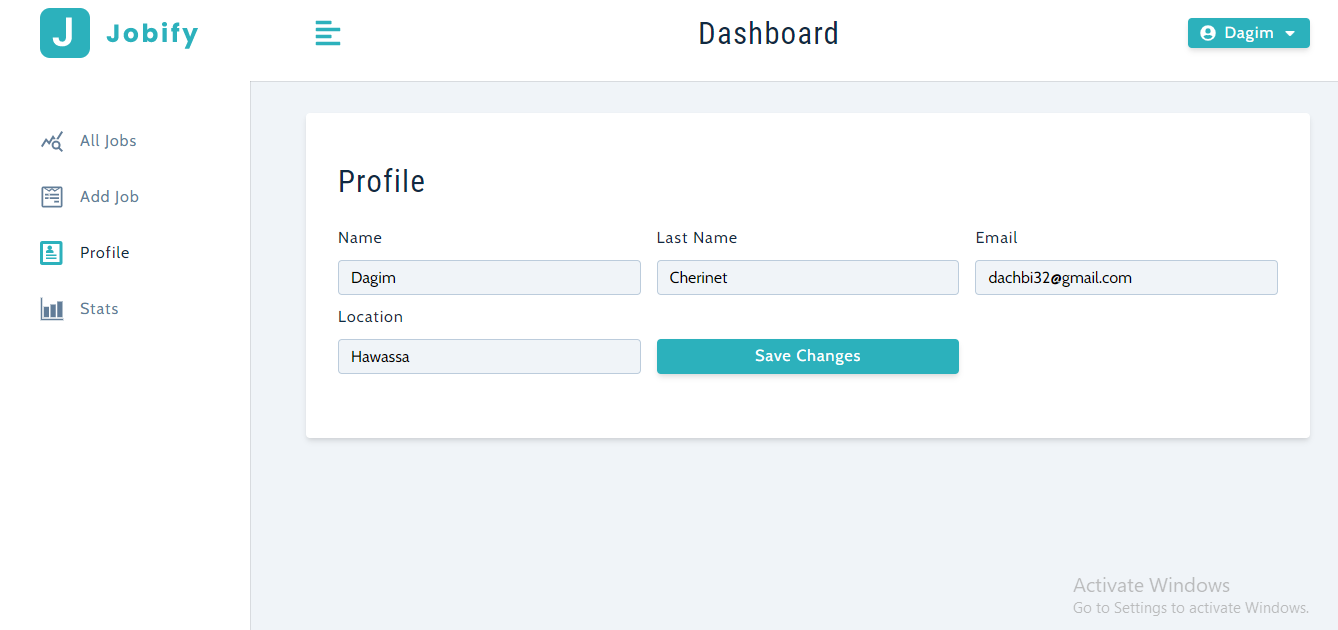
Task: Click the Jobify J logo icon
Action: [64, 32]
